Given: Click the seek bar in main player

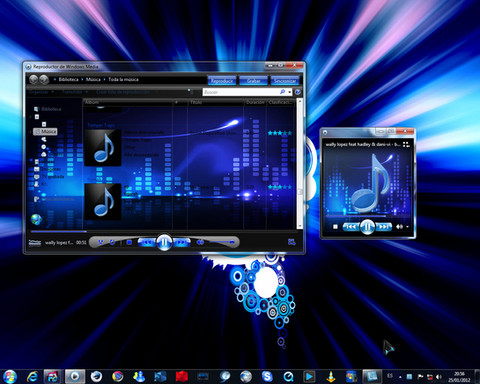Looking at the screenshot, I should point(163,231).
